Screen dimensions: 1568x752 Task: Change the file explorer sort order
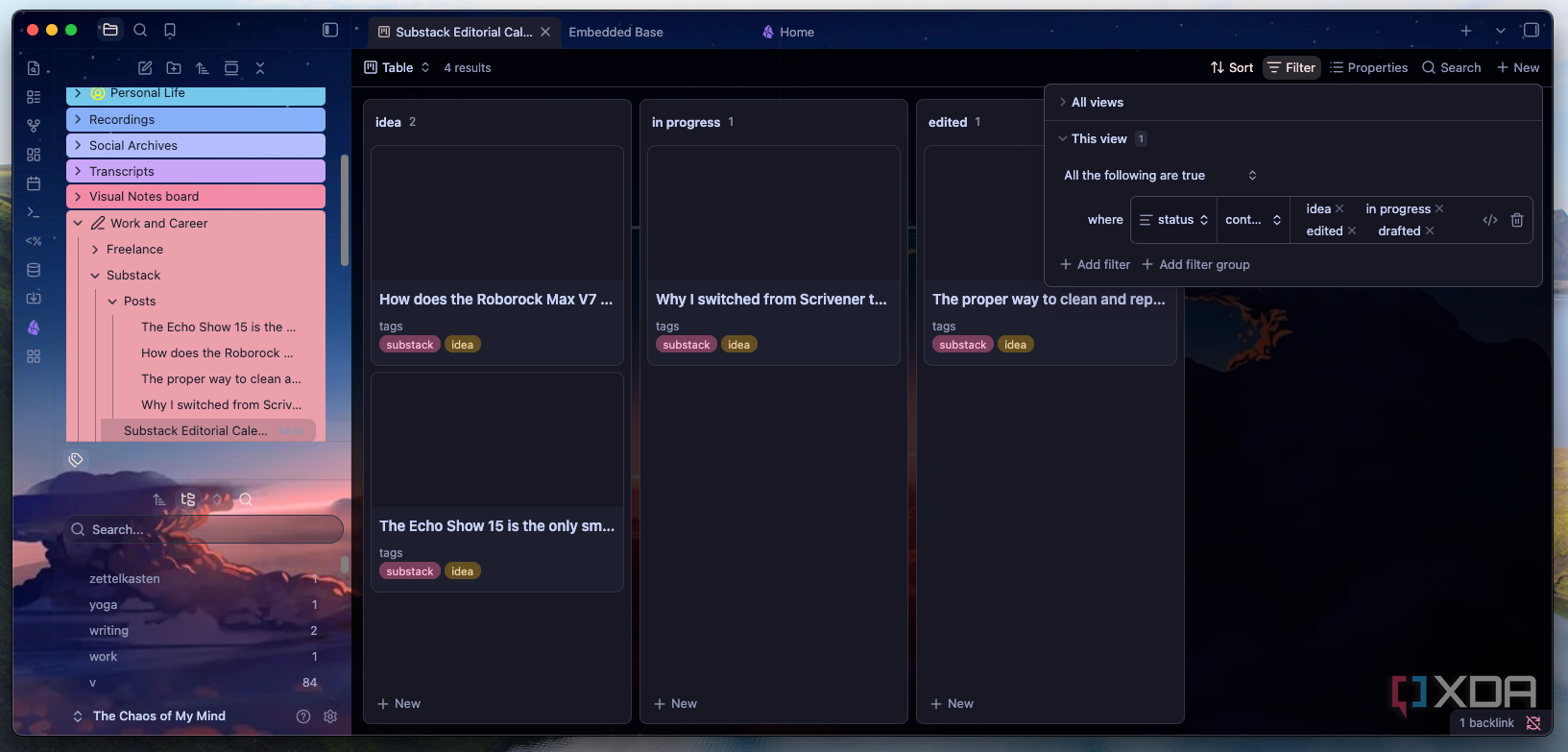(x=203, y=68)
